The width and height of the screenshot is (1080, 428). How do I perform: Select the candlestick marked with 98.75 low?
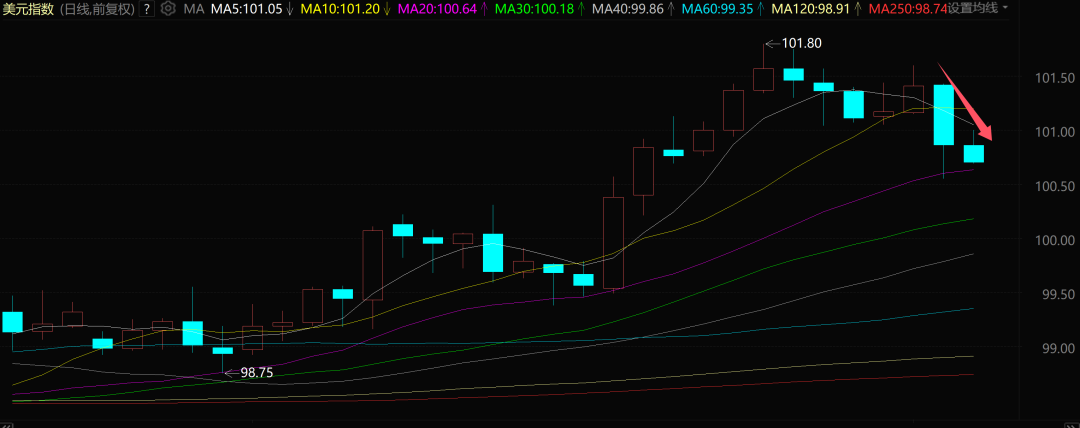tap(222, 350)
